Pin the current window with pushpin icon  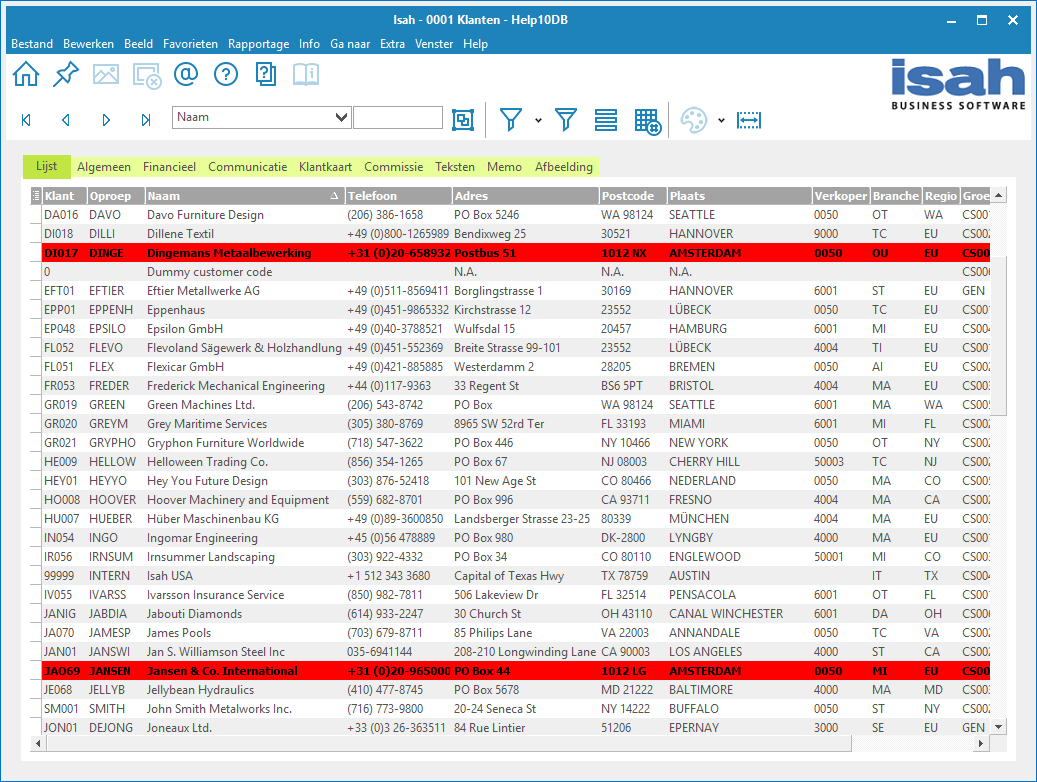pyautogui.click(x=65, y=74)
